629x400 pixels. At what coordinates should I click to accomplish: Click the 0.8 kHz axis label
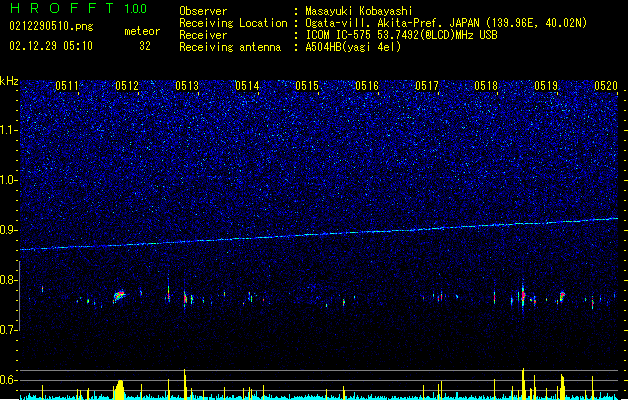[9, 280]
